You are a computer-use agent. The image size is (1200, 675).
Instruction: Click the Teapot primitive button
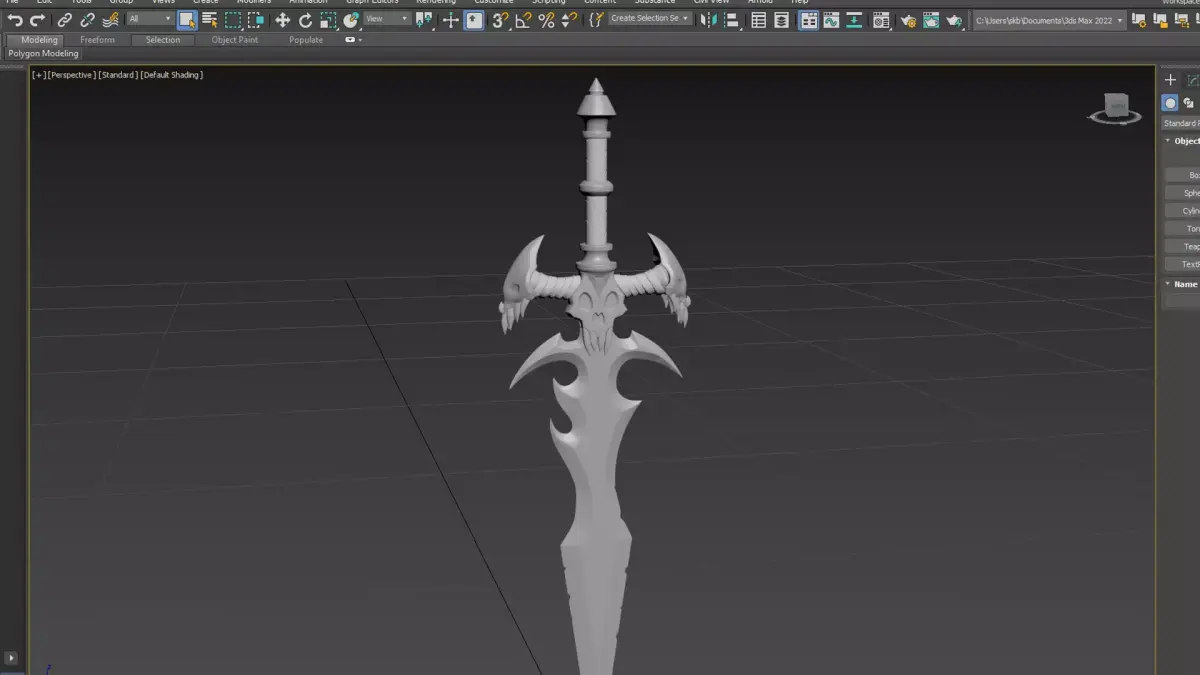point(1183,247)
